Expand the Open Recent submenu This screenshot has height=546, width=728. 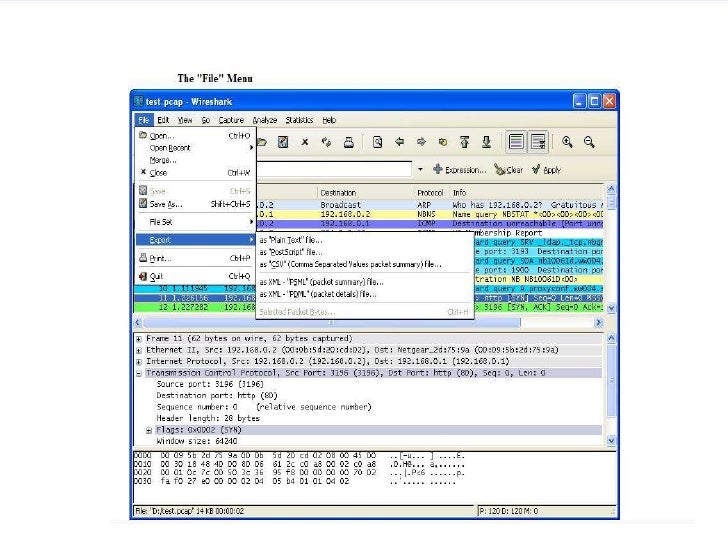coord(195,148)
